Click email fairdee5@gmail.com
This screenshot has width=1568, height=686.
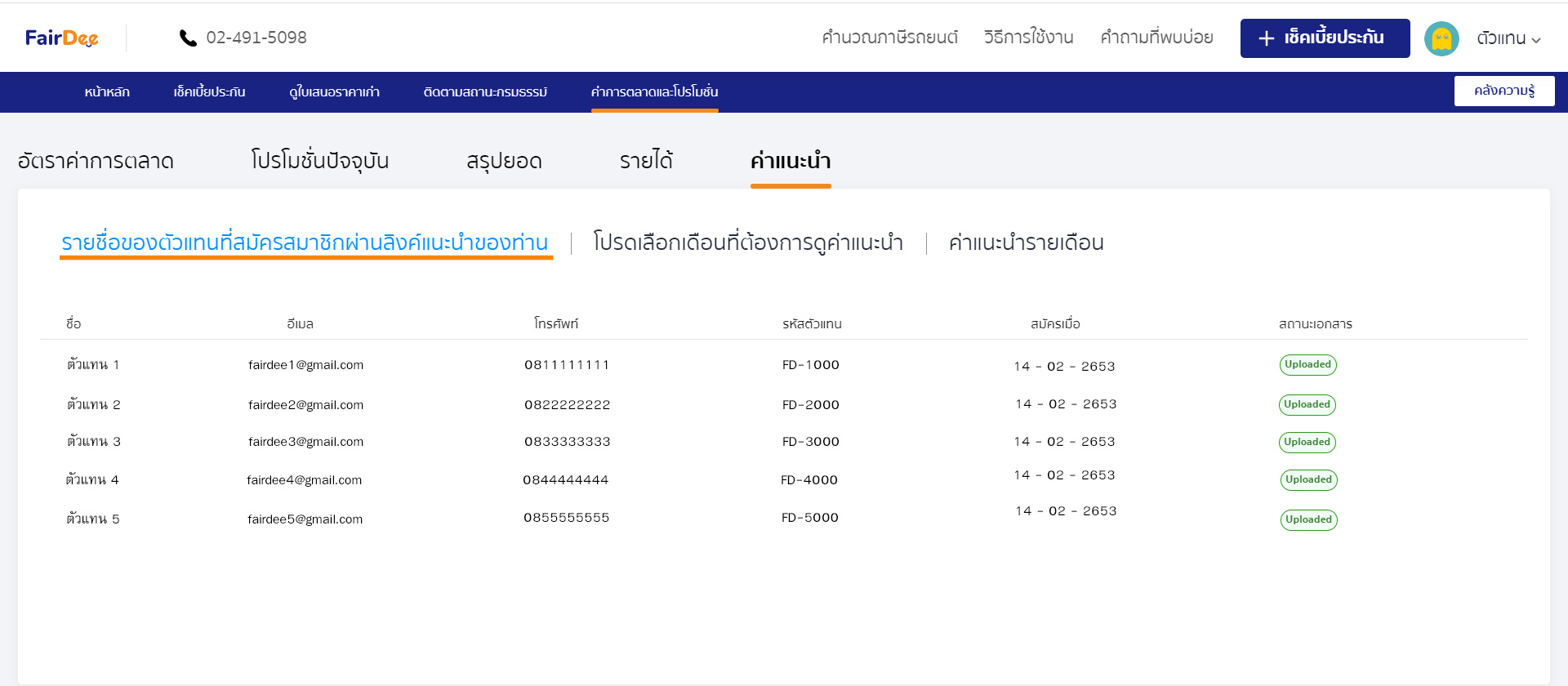[305, 519]
